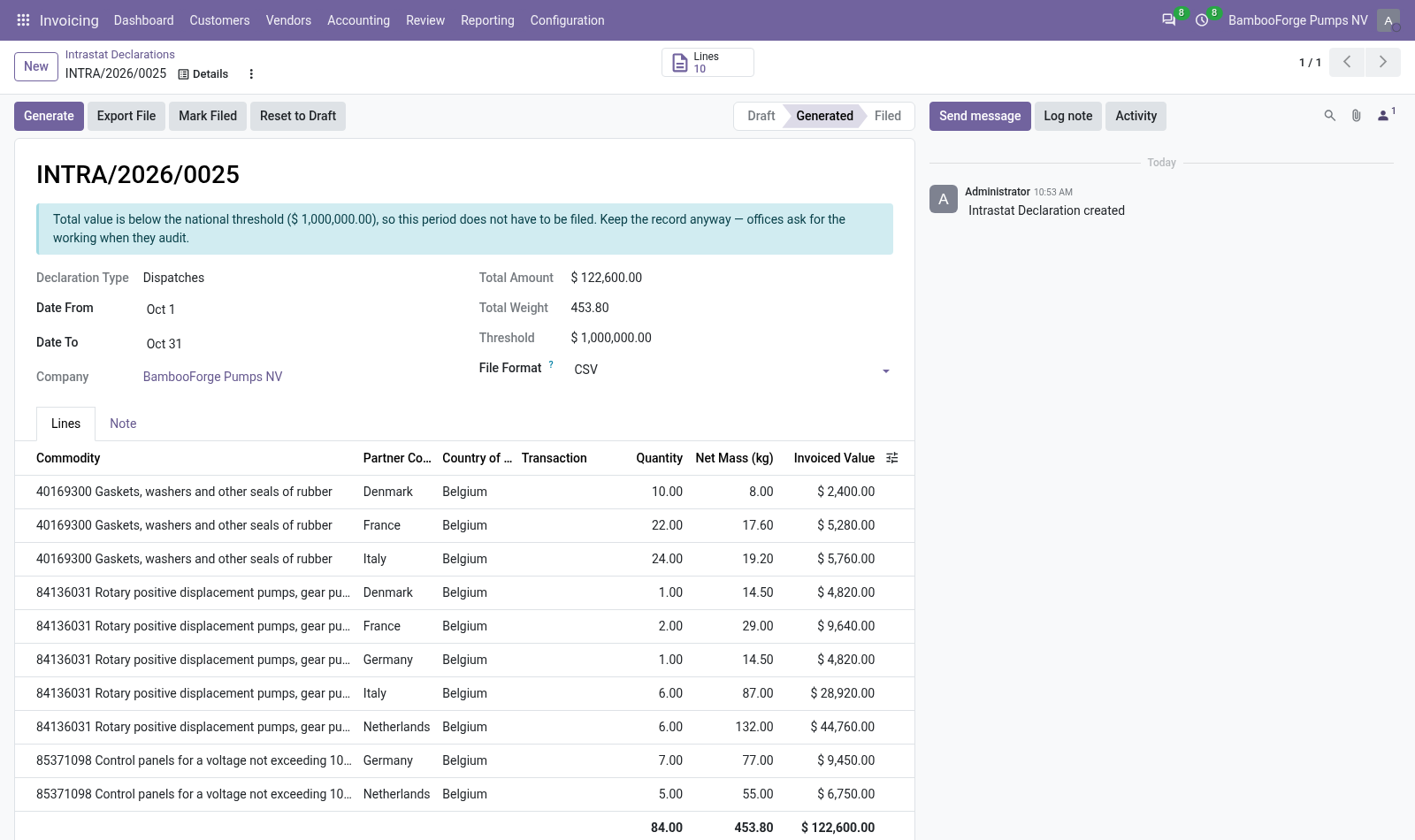Screen dimensions: 1415x840
Task: Open the activities clock icon
Action: click(x=1202, y=19)
